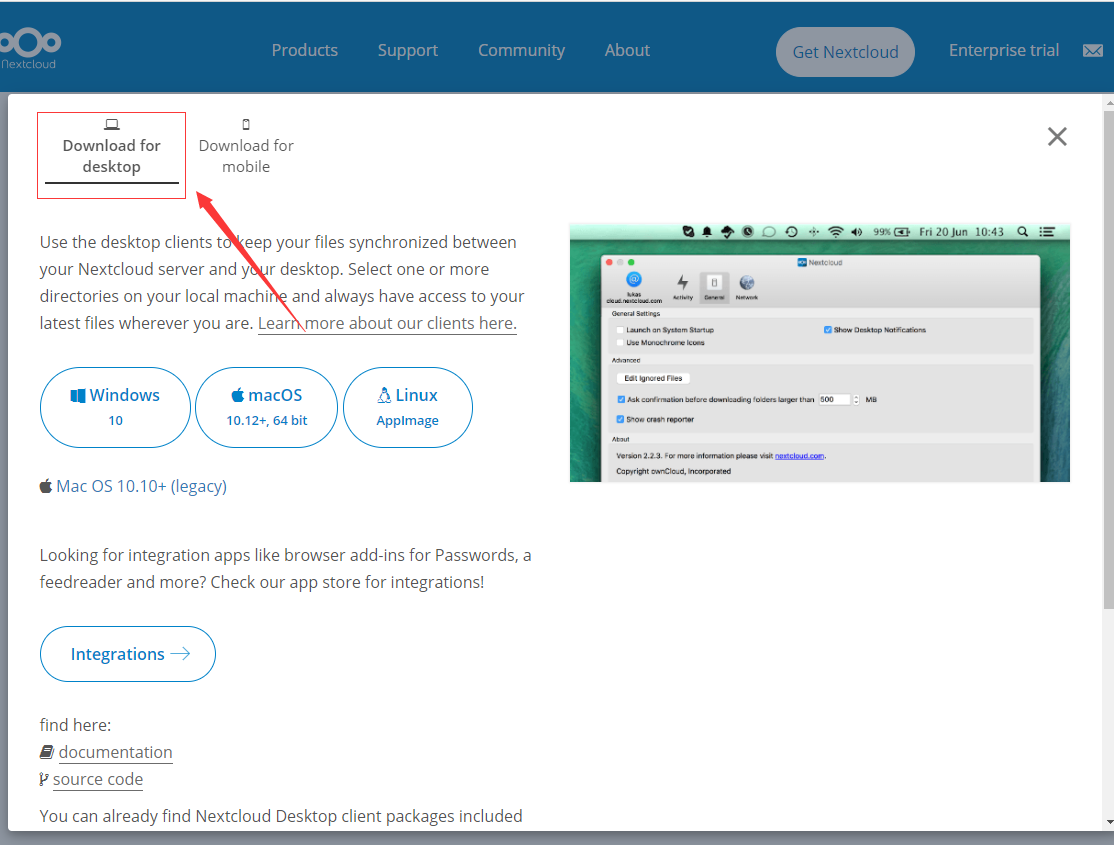Toggle Show Desktop Notifications checkbox
Viewport: 1114px width, 845px height.
point(828,330)
